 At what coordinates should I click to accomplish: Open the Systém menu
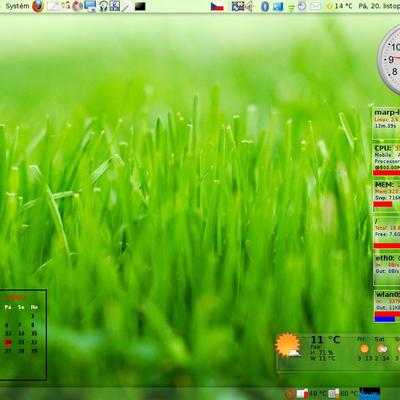(x=17, y=6)
